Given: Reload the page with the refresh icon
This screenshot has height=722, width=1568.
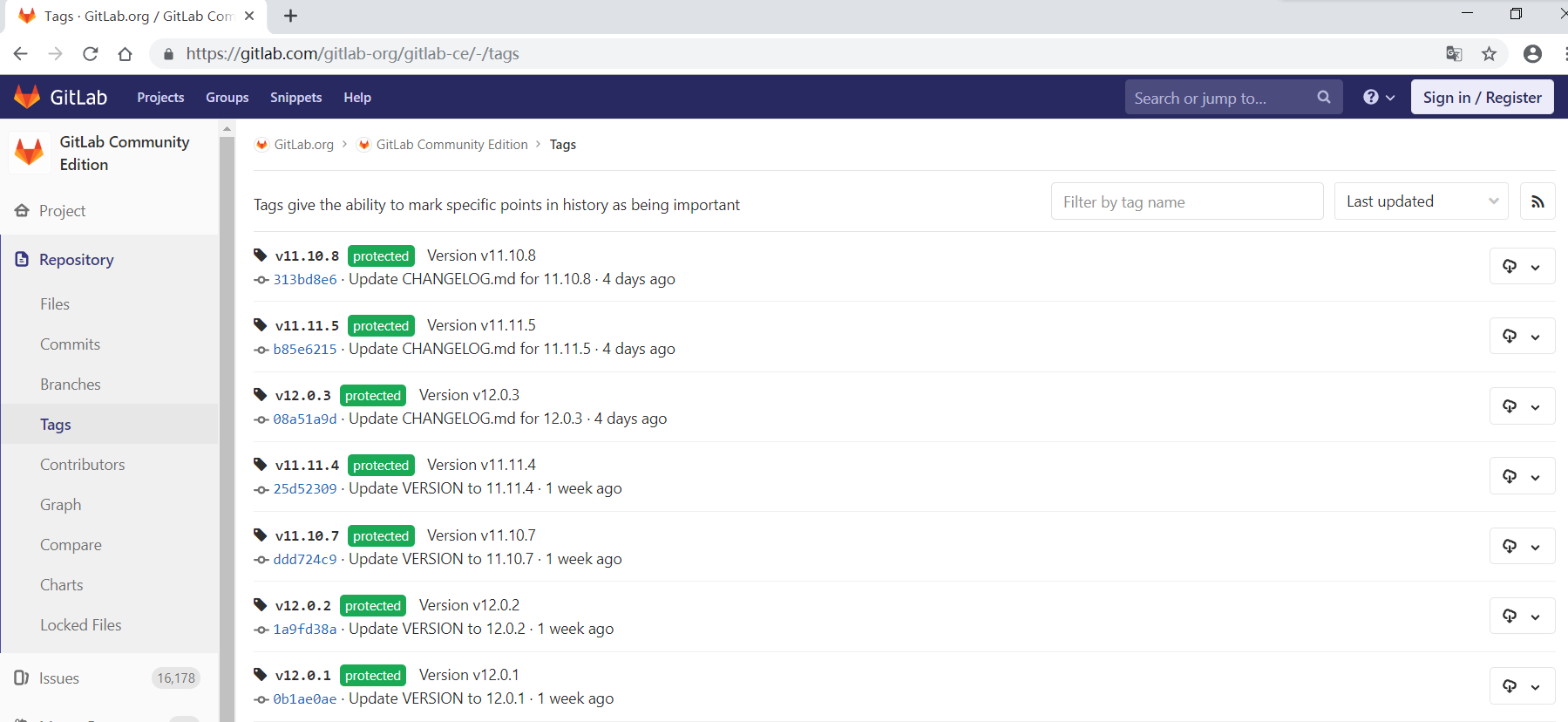Looking at the screenshot, I should [90, 54].
